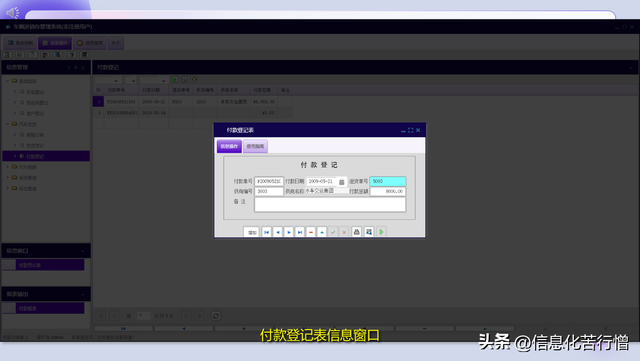Click the fourth icon in the main quick toolbar

coord(45,55)
